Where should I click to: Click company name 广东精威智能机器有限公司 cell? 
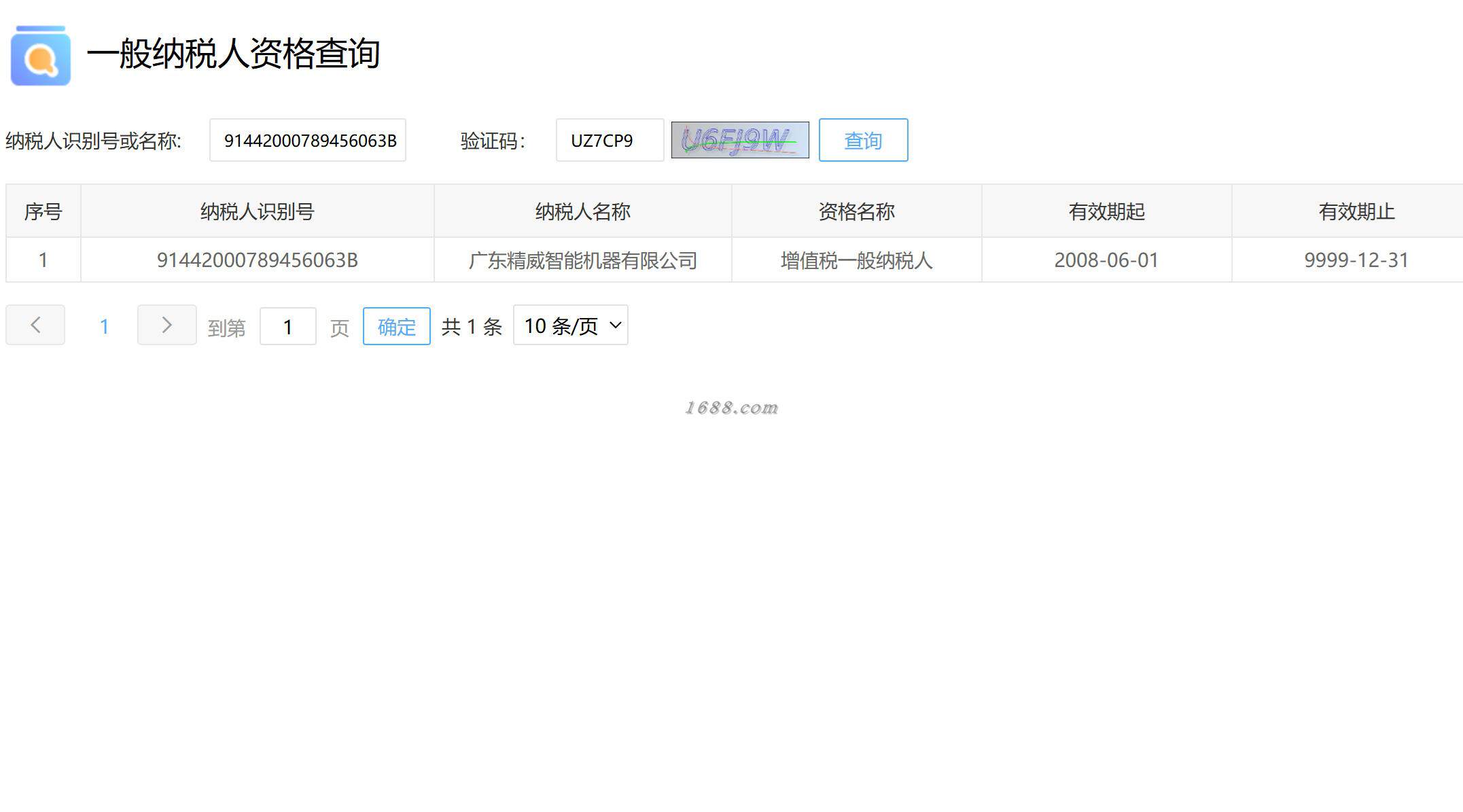582,260
